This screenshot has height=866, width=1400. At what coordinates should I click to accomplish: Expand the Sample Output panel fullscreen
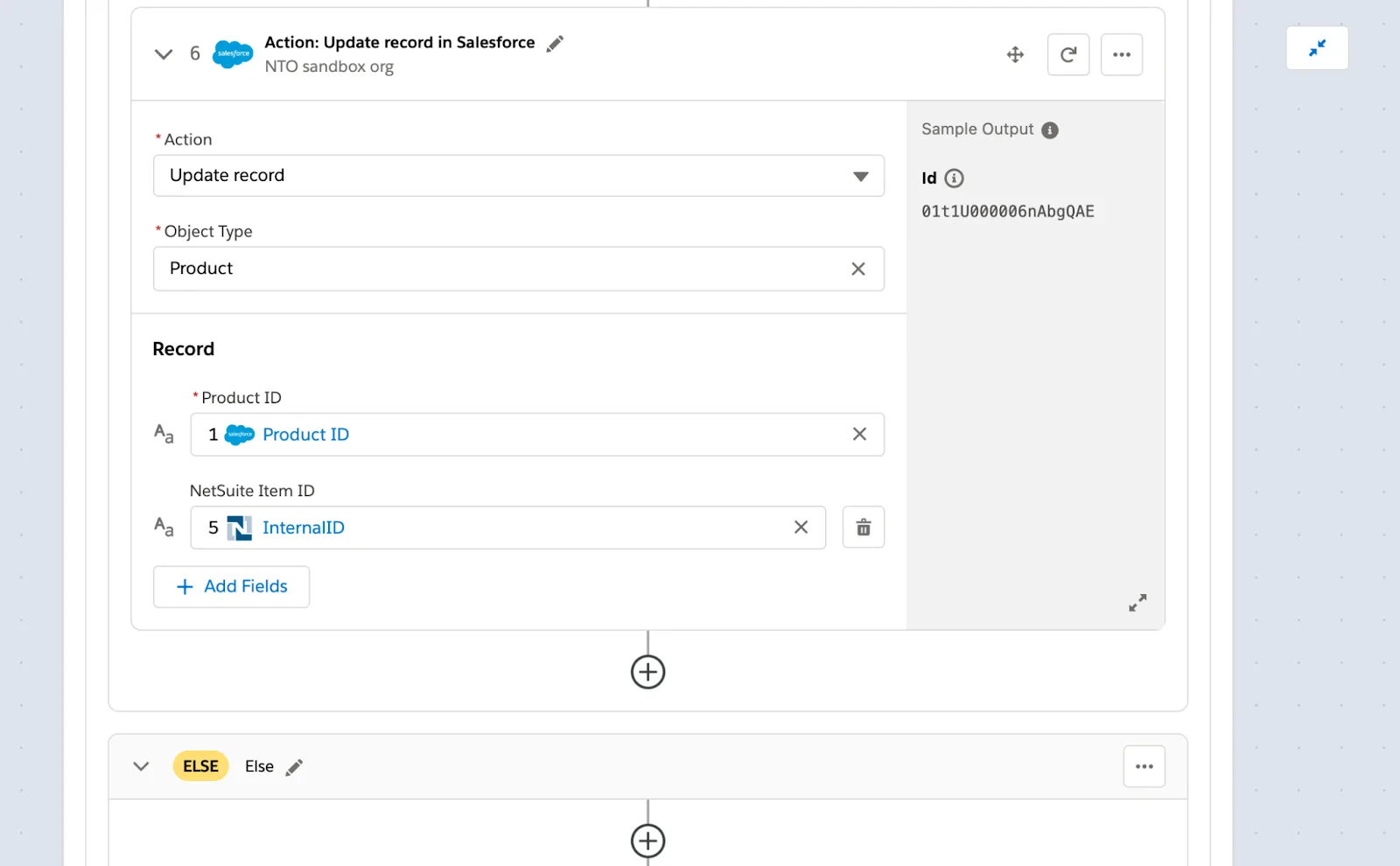point(1137,602)
